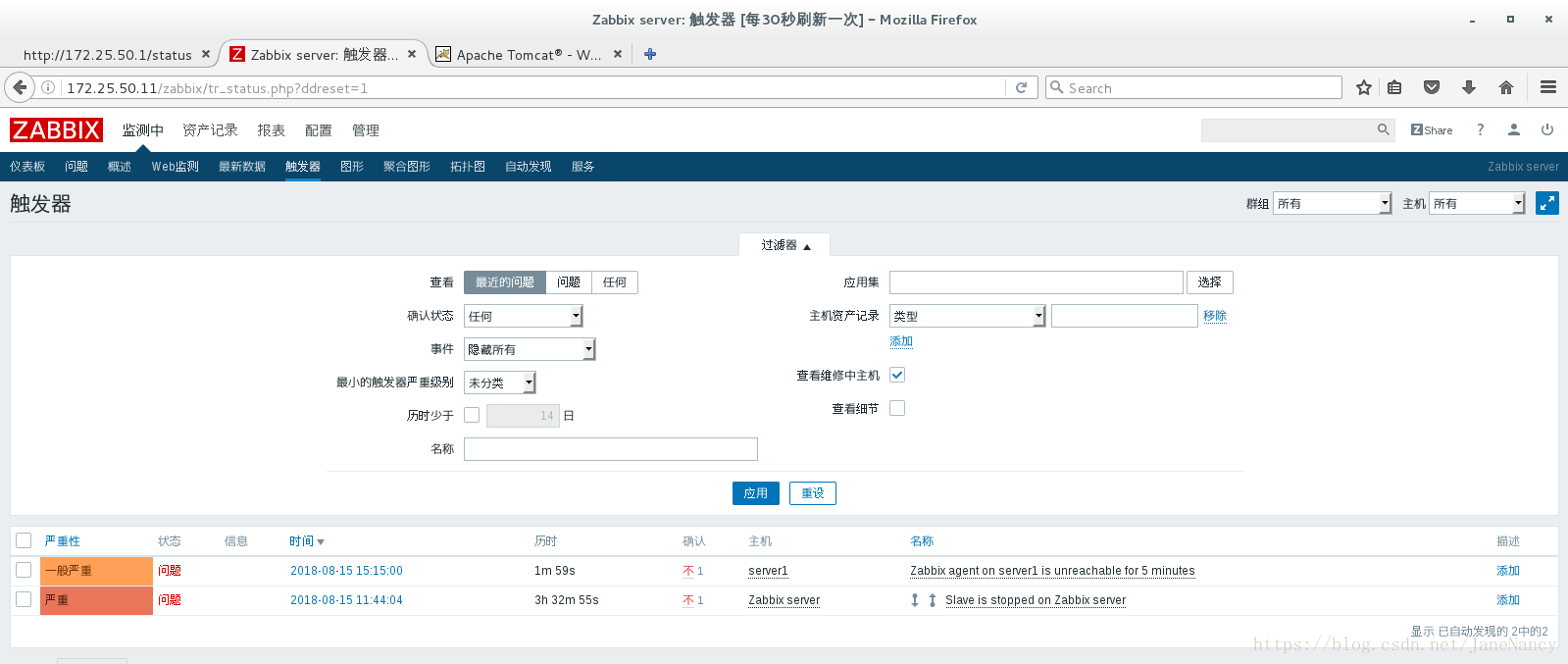The image size is (1568, 664).
Task: Click site info icon in address bar
Action: coord(47,87)
